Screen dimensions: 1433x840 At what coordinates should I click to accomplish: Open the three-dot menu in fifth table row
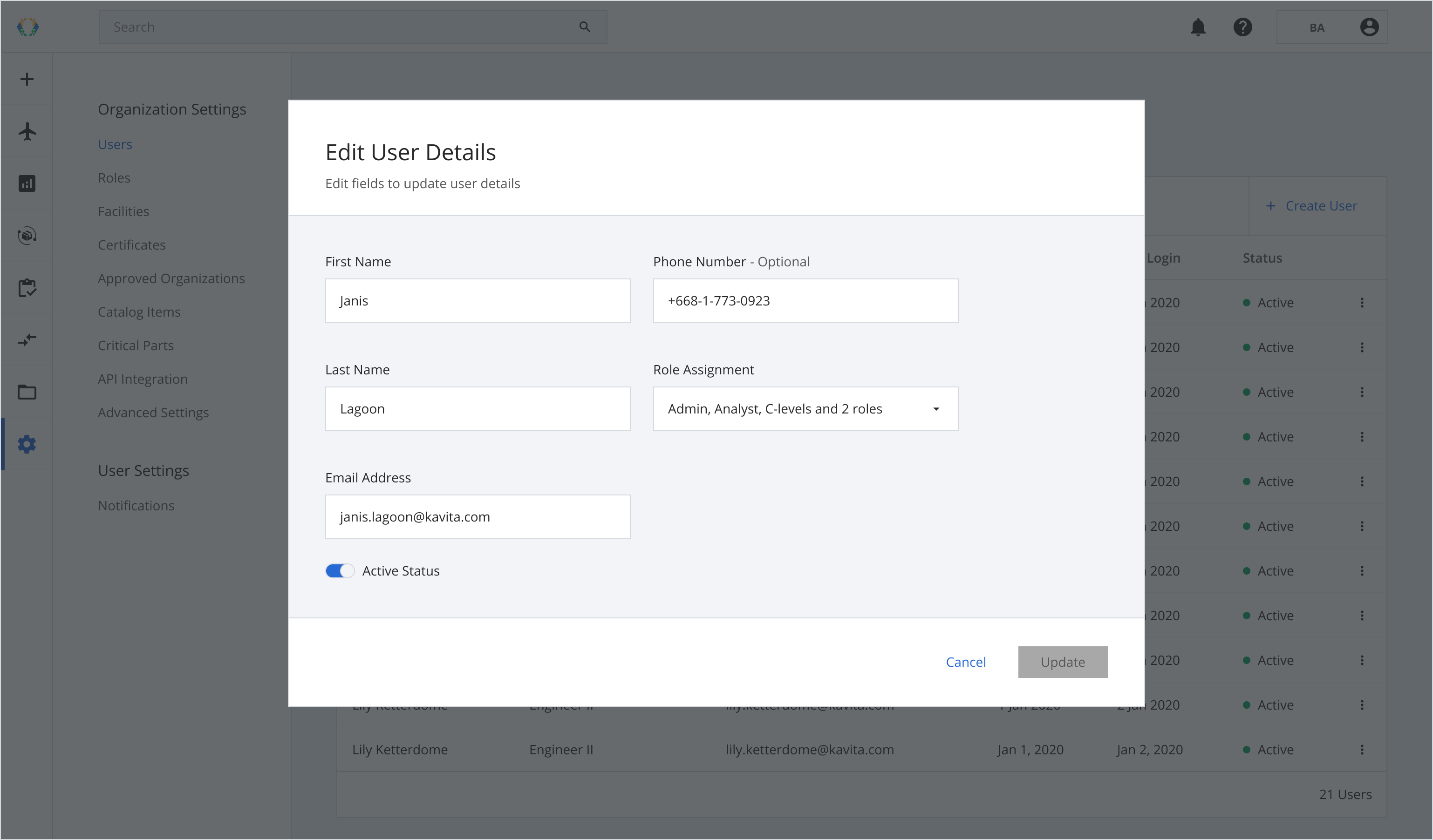click(1361, 481)
